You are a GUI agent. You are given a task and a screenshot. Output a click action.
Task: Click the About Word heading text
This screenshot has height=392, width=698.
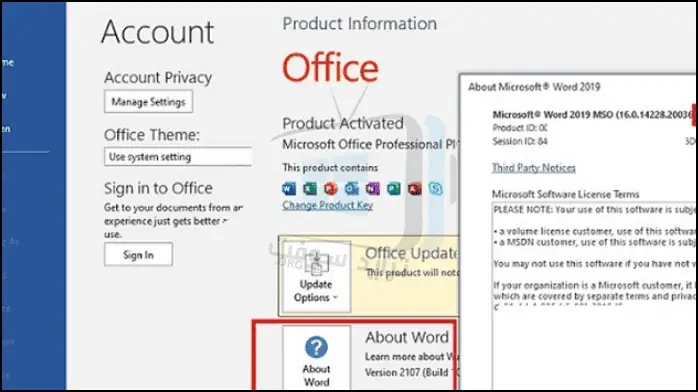click(407, 337)
